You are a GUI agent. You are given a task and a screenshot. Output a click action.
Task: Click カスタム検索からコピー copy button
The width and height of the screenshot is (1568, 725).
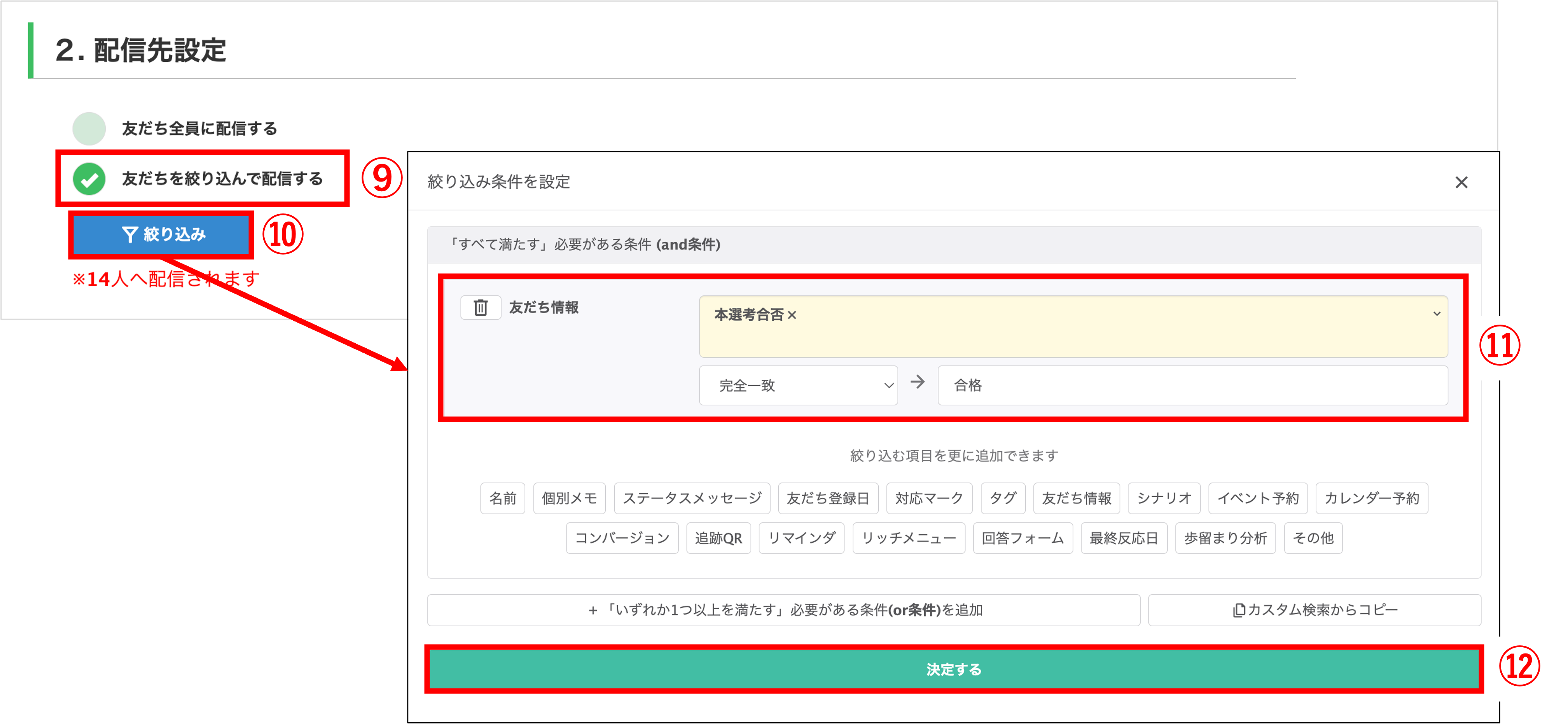[x=1314, y=610]
